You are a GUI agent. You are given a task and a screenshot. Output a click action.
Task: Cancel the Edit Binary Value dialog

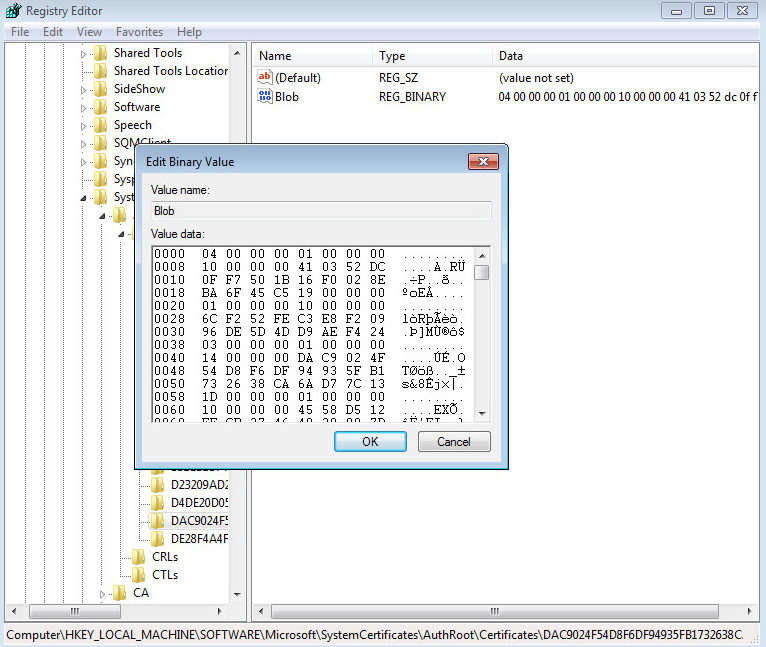(x=453, y=441)
